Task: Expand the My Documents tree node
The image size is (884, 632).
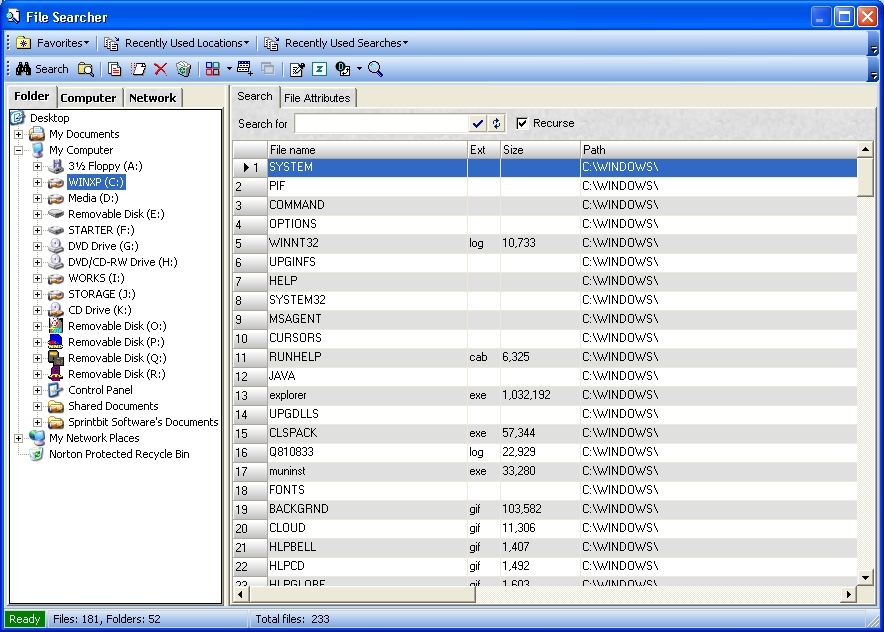Action: (19, 134)
